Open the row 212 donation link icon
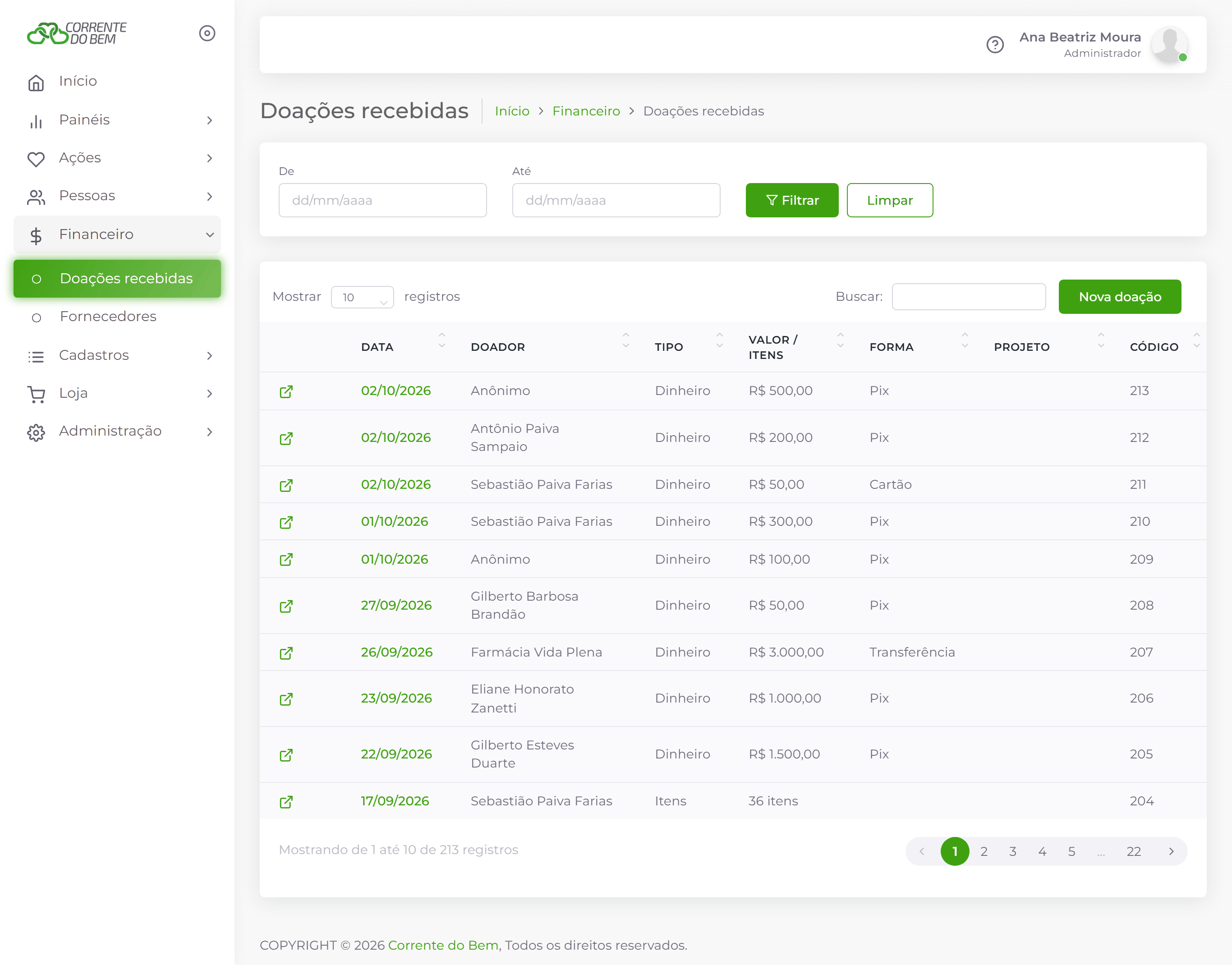Screen dimensions: 1232x965 [x=286, y=438]
